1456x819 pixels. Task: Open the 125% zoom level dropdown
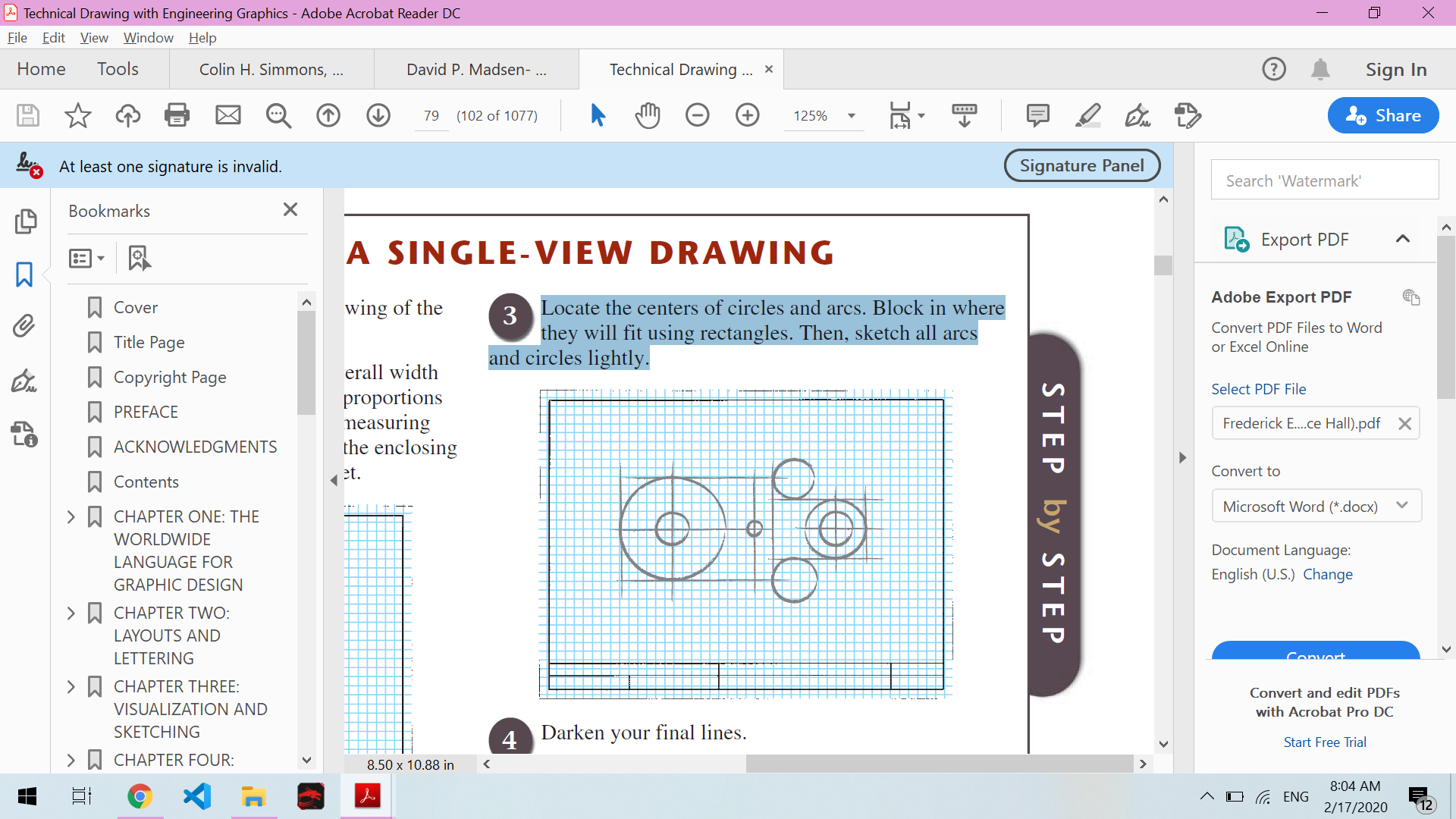851,116
